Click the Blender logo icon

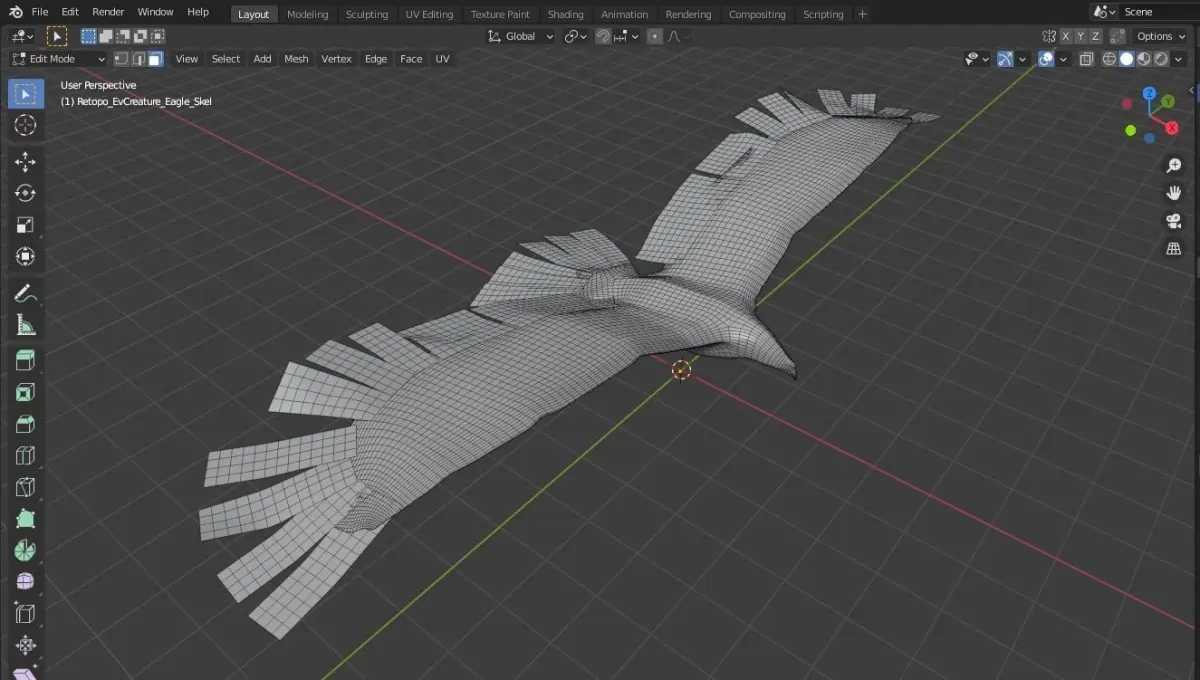click(16, 12)
